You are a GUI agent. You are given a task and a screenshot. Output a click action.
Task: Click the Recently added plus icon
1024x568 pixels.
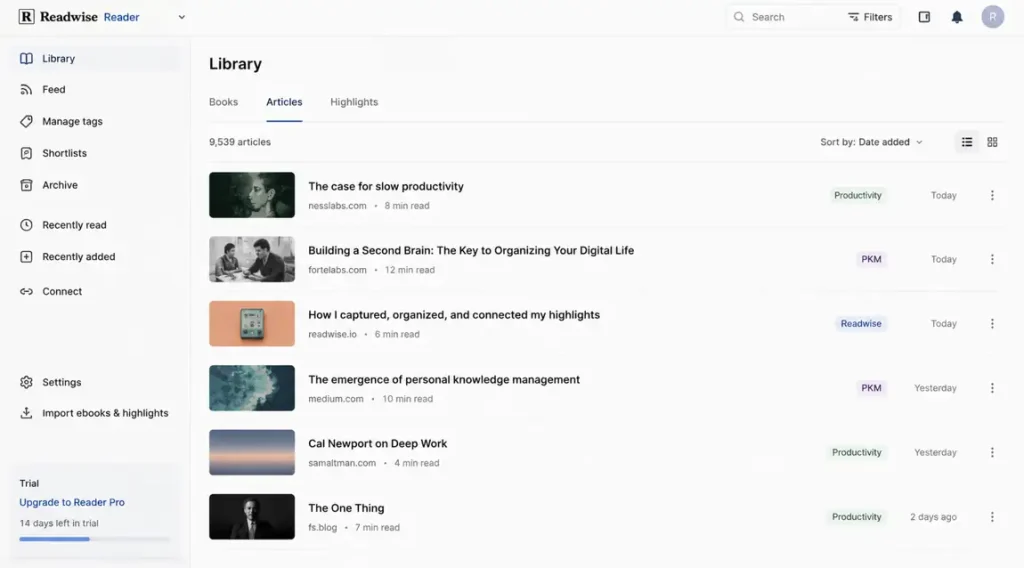(x=26, y=257)
